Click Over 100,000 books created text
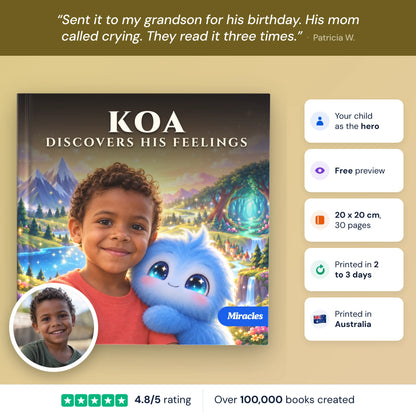416x416 pixels. click(x=284, y=400)
